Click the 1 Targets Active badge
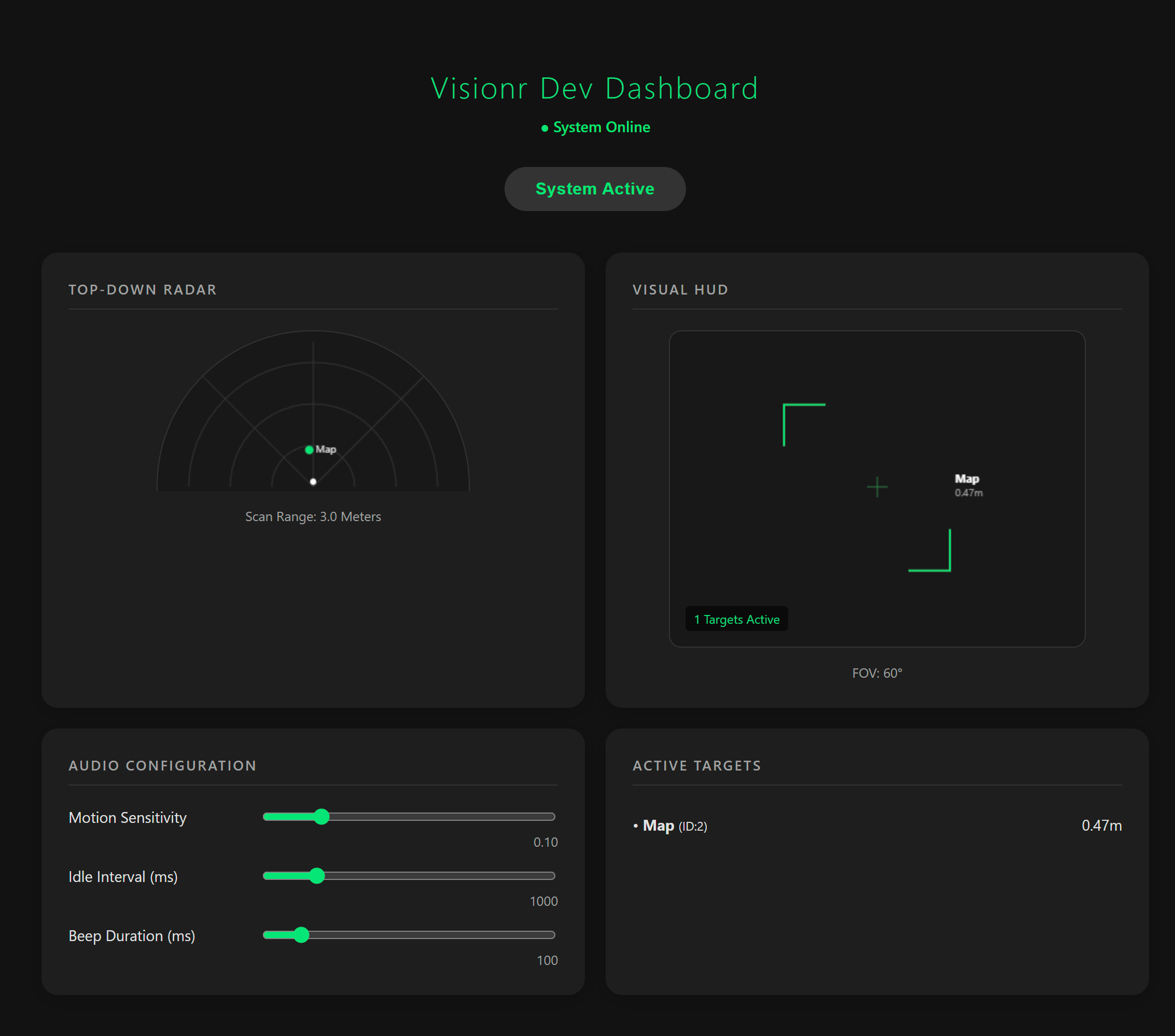The height and width of the screenshot is (1036, 1175). [736, 619]
